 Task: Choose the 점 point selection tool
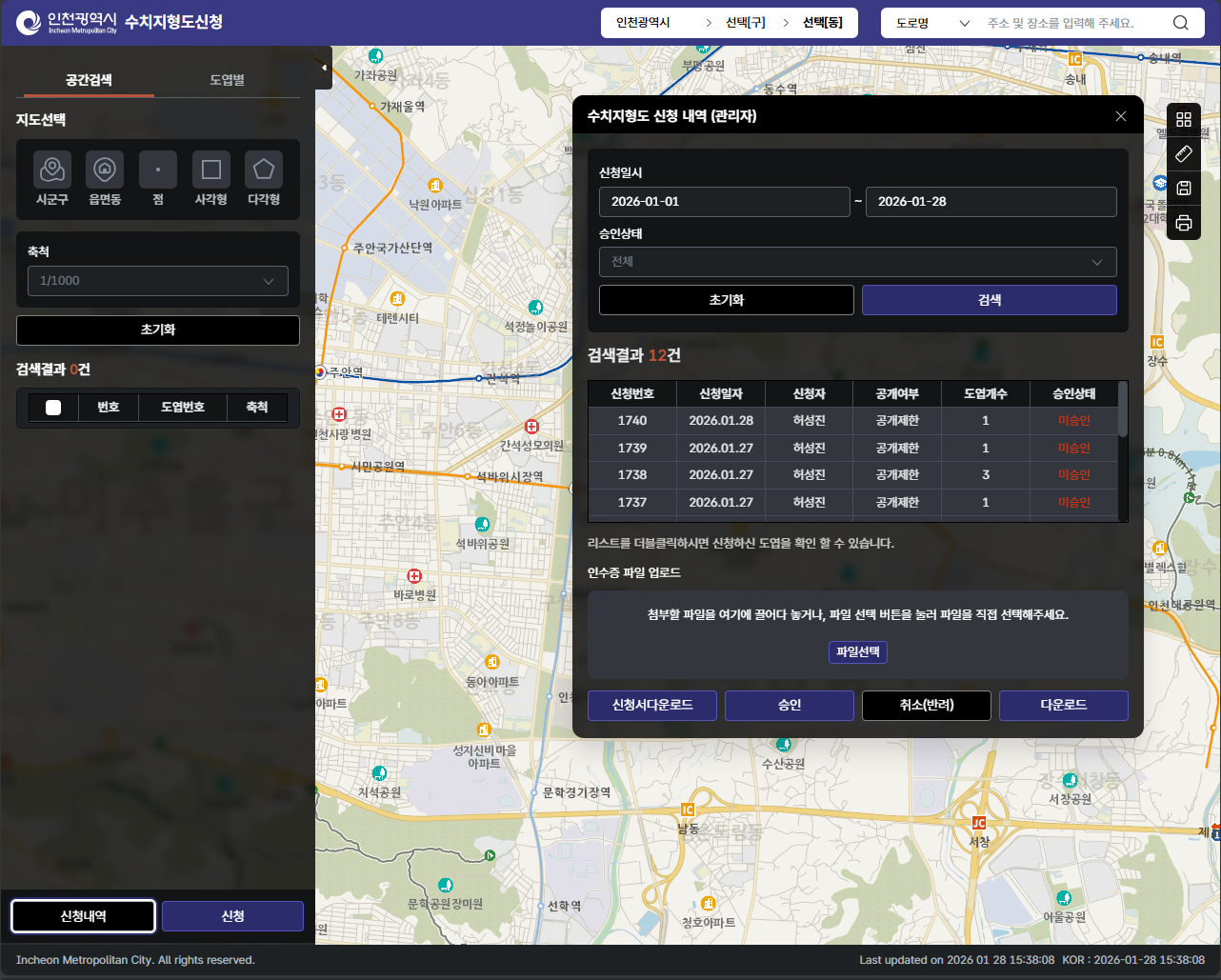158,170
